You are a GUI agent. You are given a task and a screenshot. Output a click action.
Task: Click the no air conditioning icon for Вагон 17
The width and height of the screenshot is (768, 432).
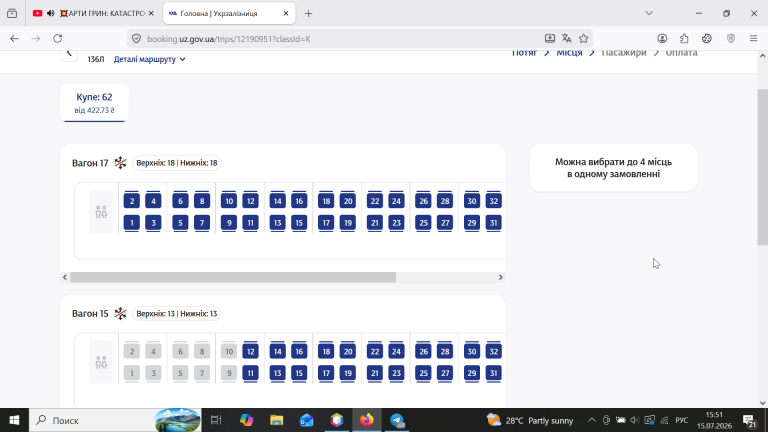click(x=120, y=163)
